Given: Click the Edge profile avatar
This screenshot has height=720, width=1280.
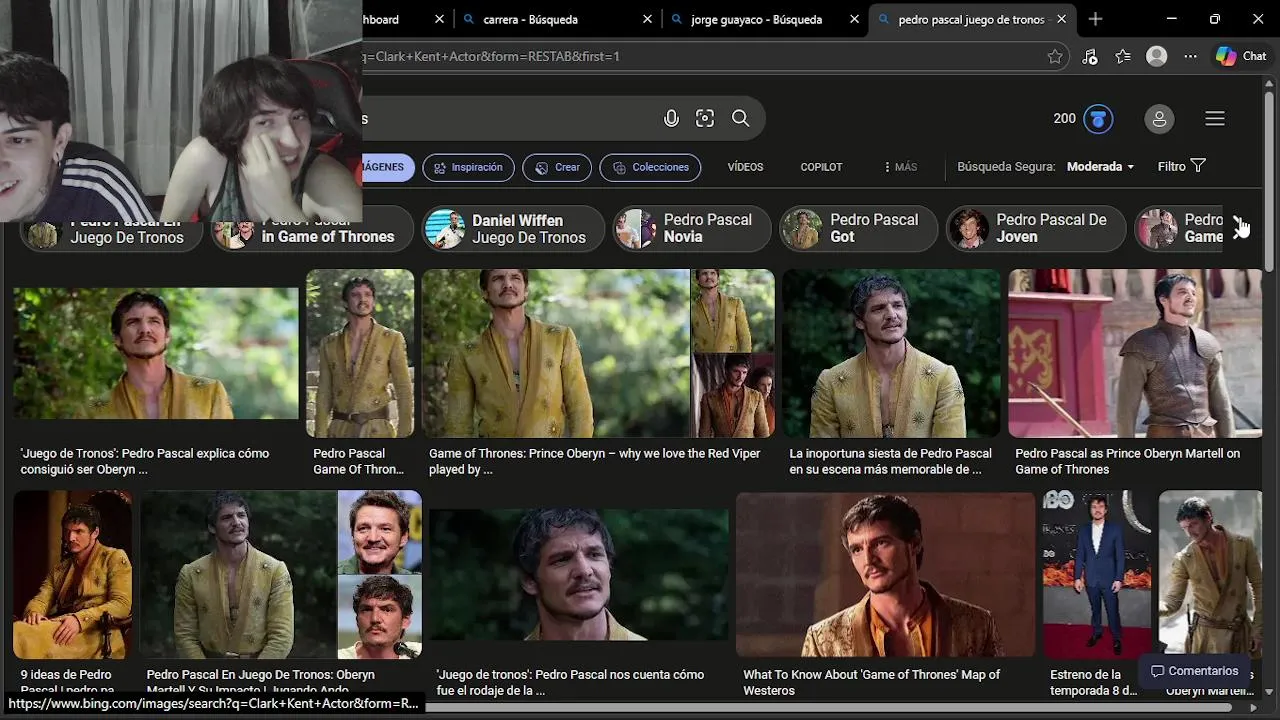Looking at the screenshot, I should [x=1157, y=57].
